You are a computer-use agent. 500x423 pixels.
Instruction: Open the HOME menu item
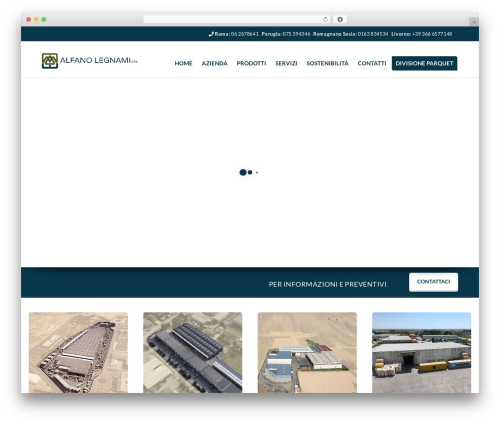pos(183,63)
